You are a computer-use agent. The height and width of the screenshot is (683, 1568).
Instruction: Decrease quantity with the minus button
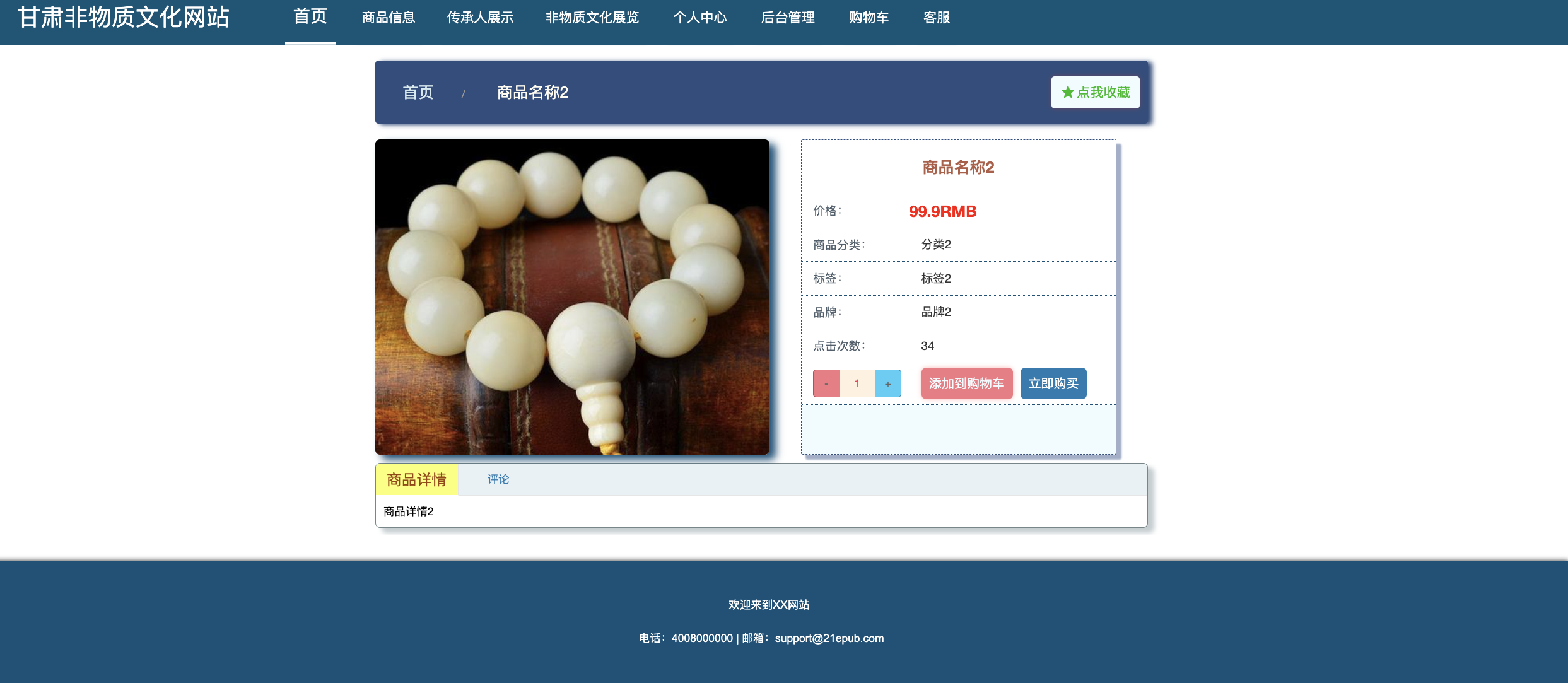coord(826,383)
